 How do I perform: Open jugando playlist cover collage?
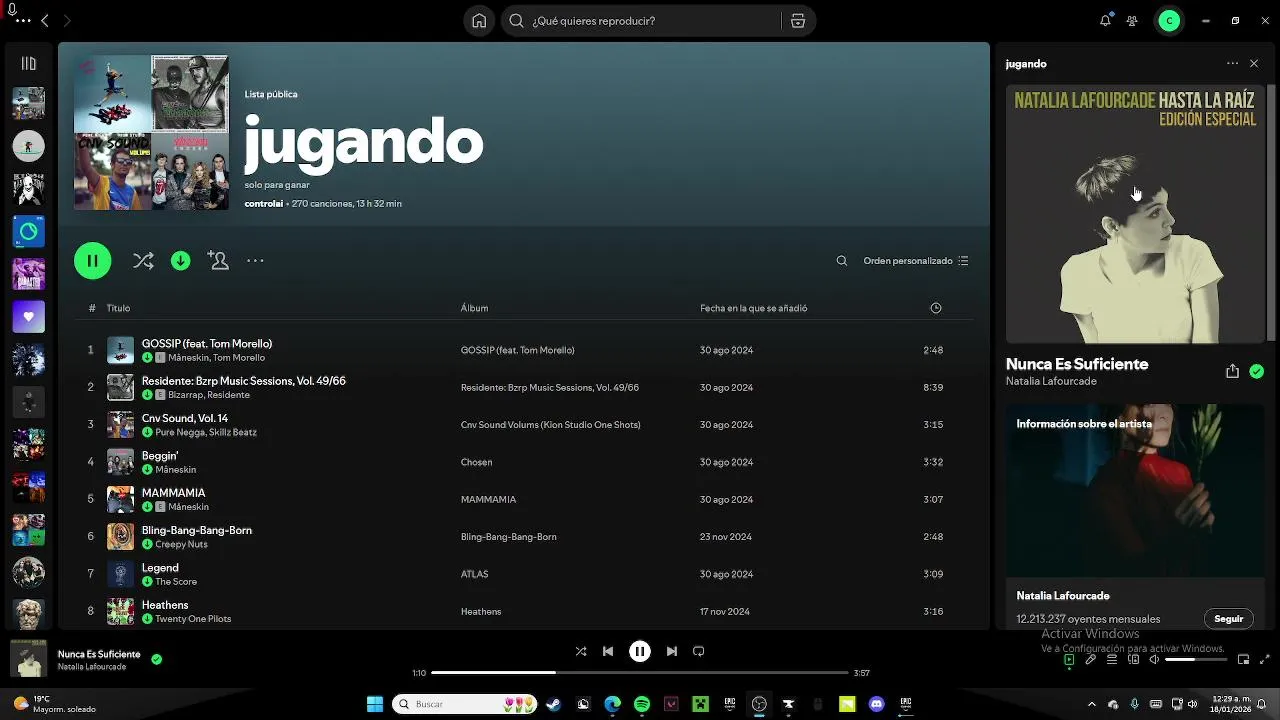point(151,132)
